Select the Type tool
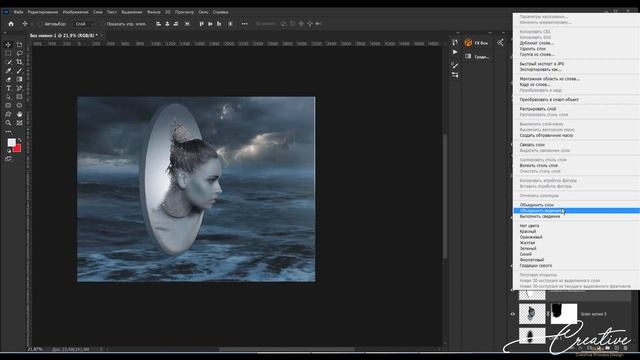This screenshot has height=360, width=640. [8, 88]
